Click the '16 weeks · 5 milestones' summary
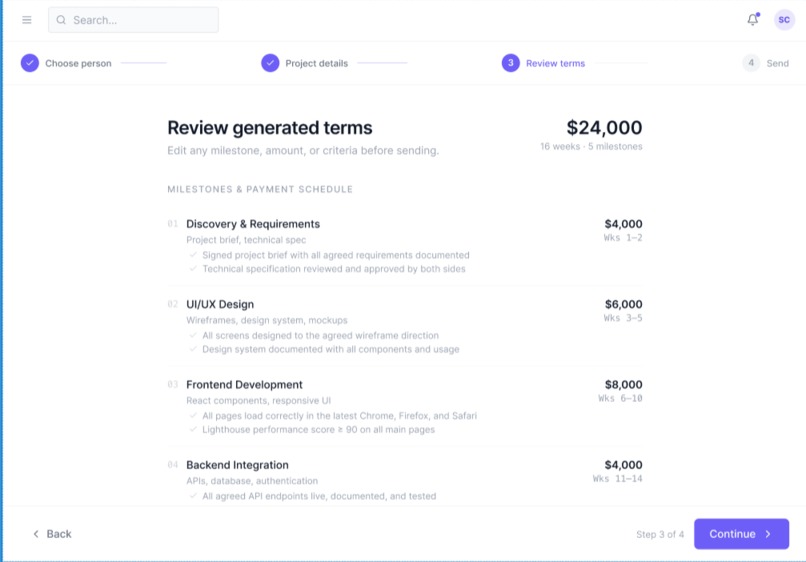The width and height of the screenshot is (806, 562). pos(591,147)
